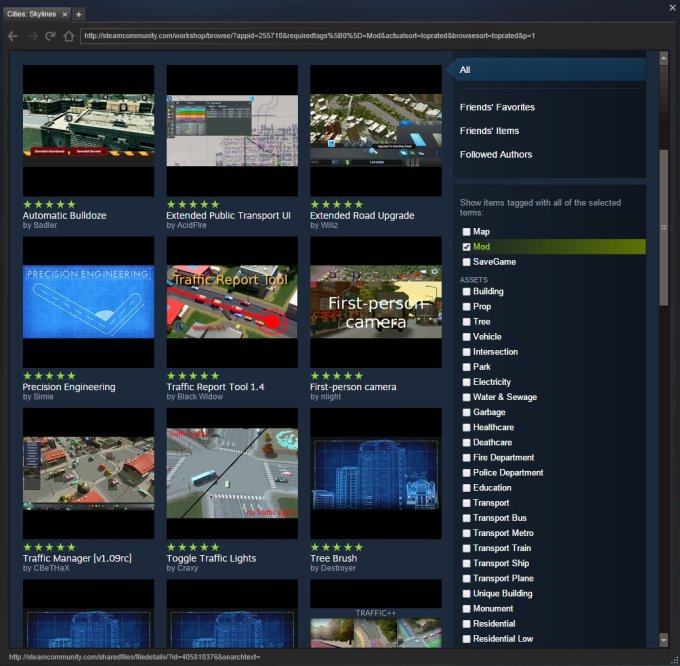This screenshot has width=680, height=666.
Task: Open Precision Engineering thumbnail
Action: point(88,302)
